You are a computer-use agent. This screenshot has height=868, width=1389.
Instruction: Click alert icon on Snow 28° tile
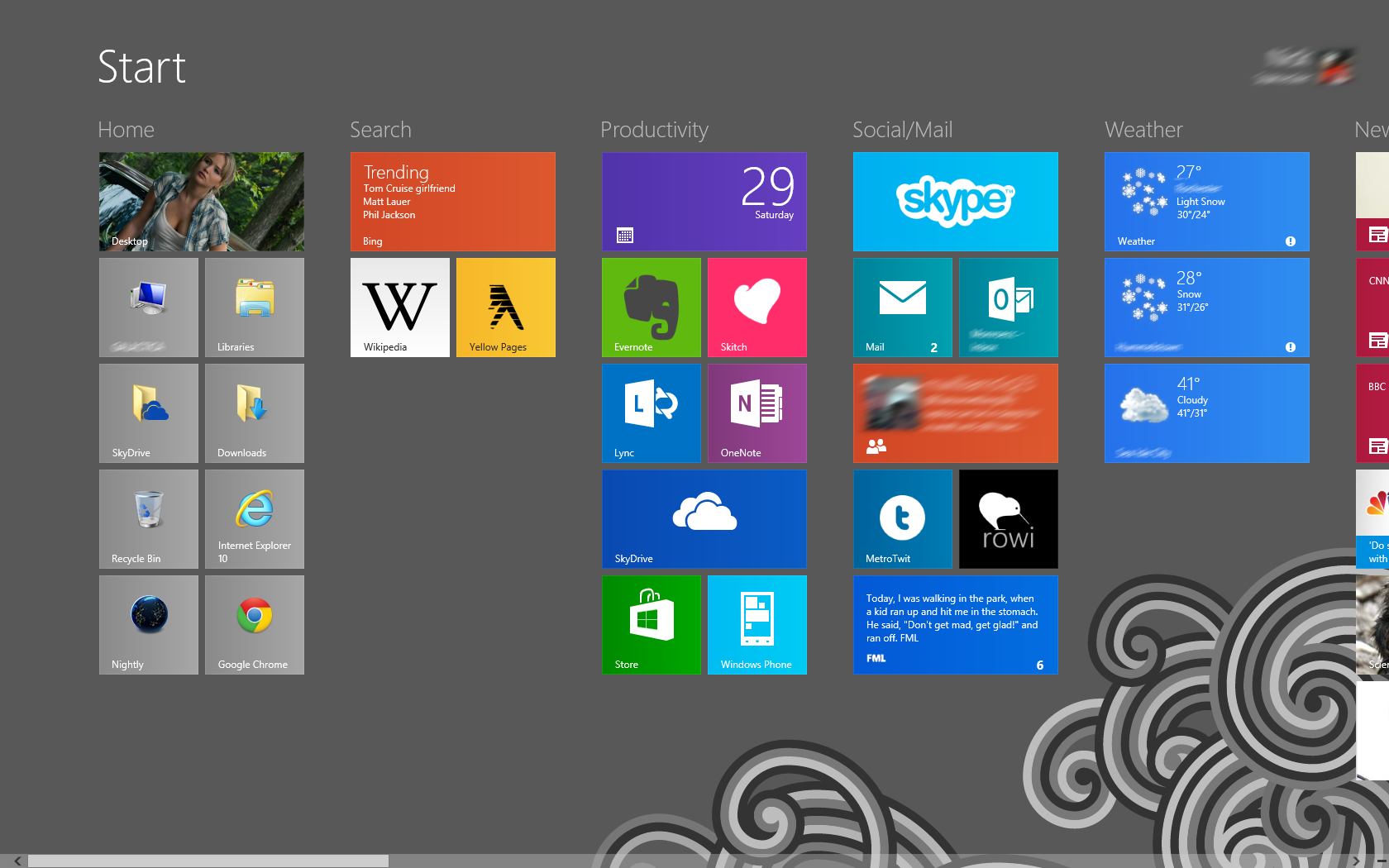pyautogui.click(x=1291, y=347)
